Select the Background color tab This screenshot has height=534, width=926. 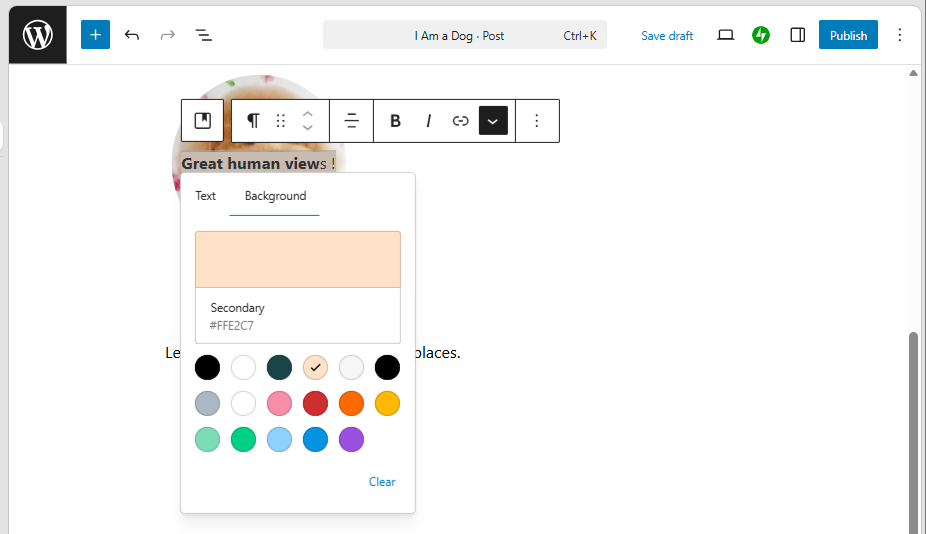click(275, 196)
